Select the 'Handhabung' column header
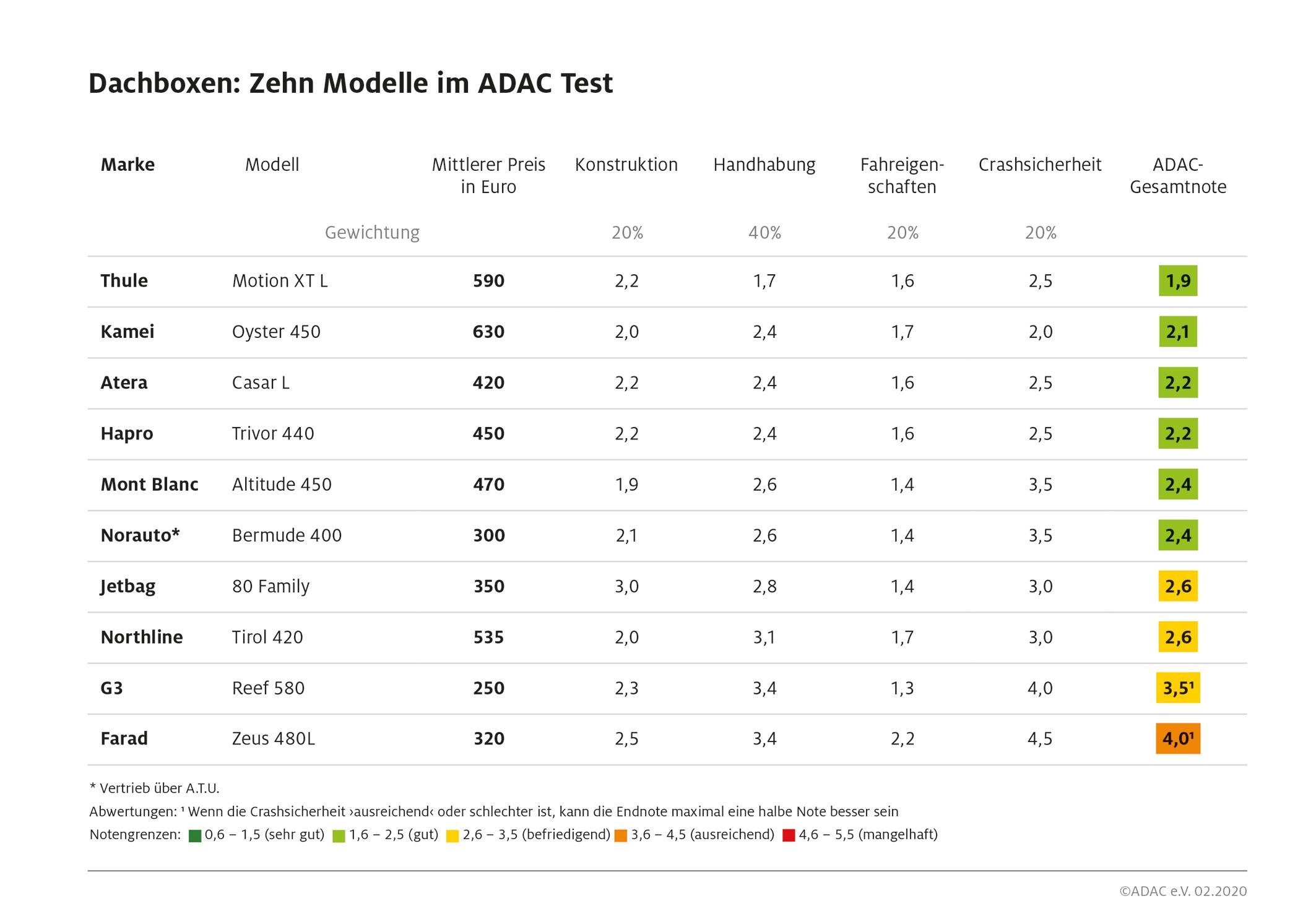Image resolution: width=1316 pixels, height=924 pixels. [x=764, y=165]
